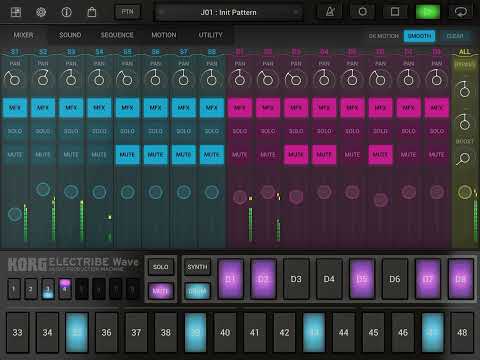Image resolution: width=480 pixels, height=360 pixels.
Task: Tap the lit D1 drum pad
Action: point(230,279)
